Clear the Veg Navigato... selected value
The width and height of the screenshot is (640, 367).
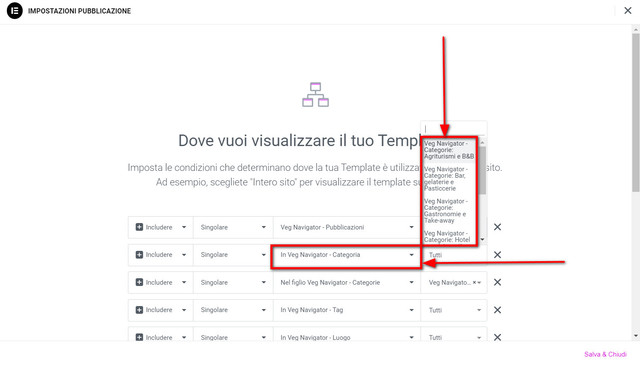[x=474, y=282]
